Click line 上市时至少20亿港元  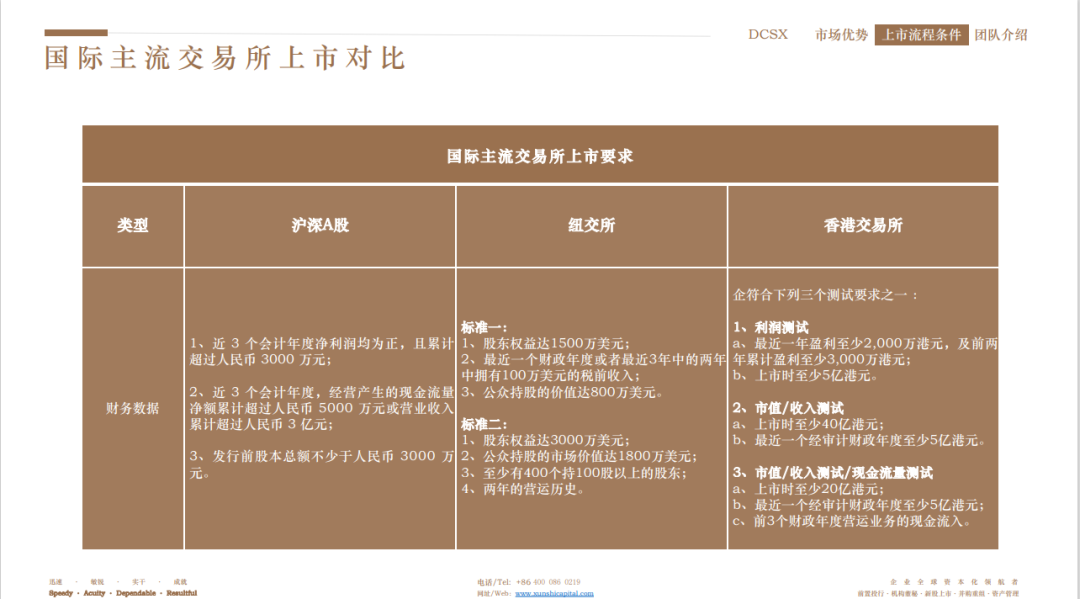[x=809, y=489]
